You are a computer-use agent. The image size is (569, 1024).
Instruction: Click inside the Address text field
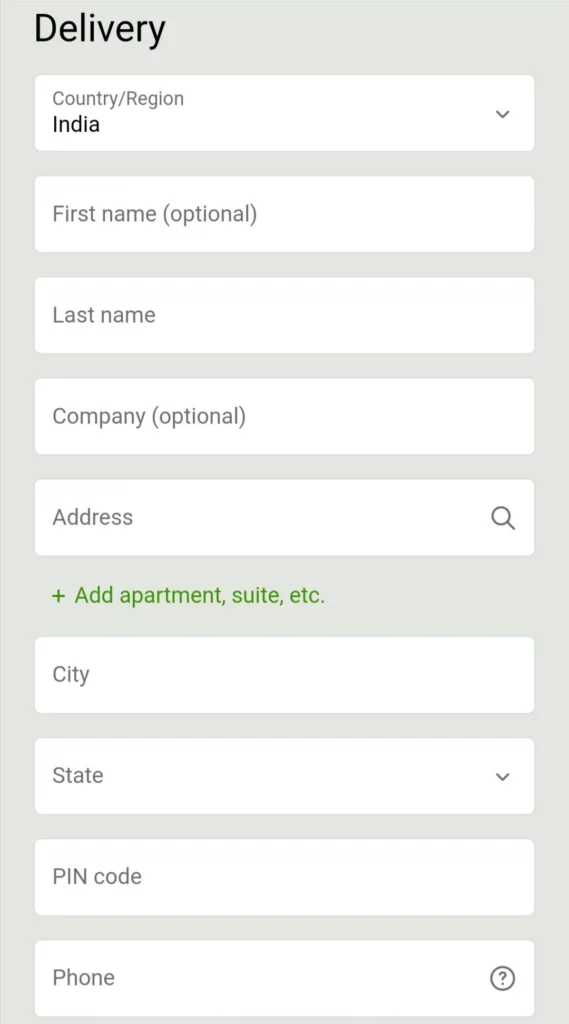coord(284,517)
